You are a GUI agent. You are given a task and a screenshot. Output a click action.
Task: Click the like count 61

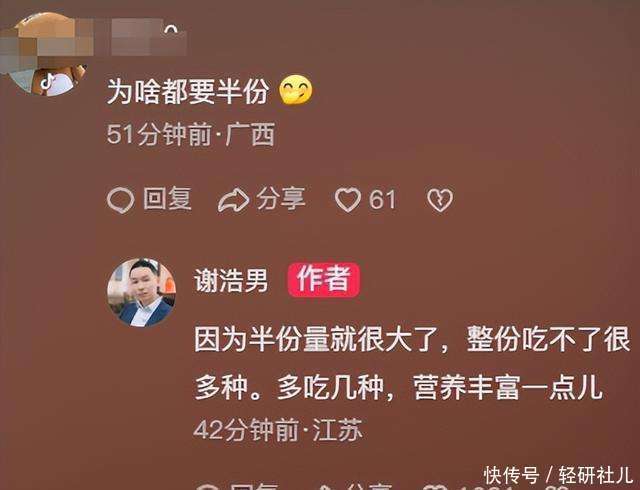click(382, 200)
